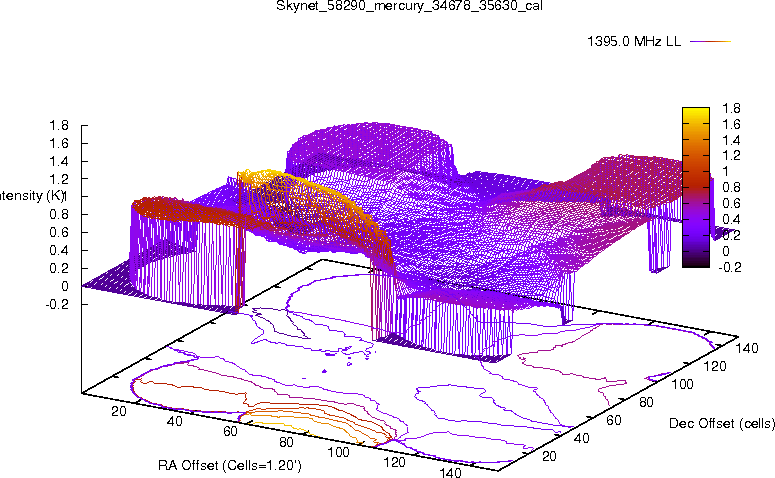Click the 120 tick on RA Offset axis
775x478 pixels.
(394, 462)
